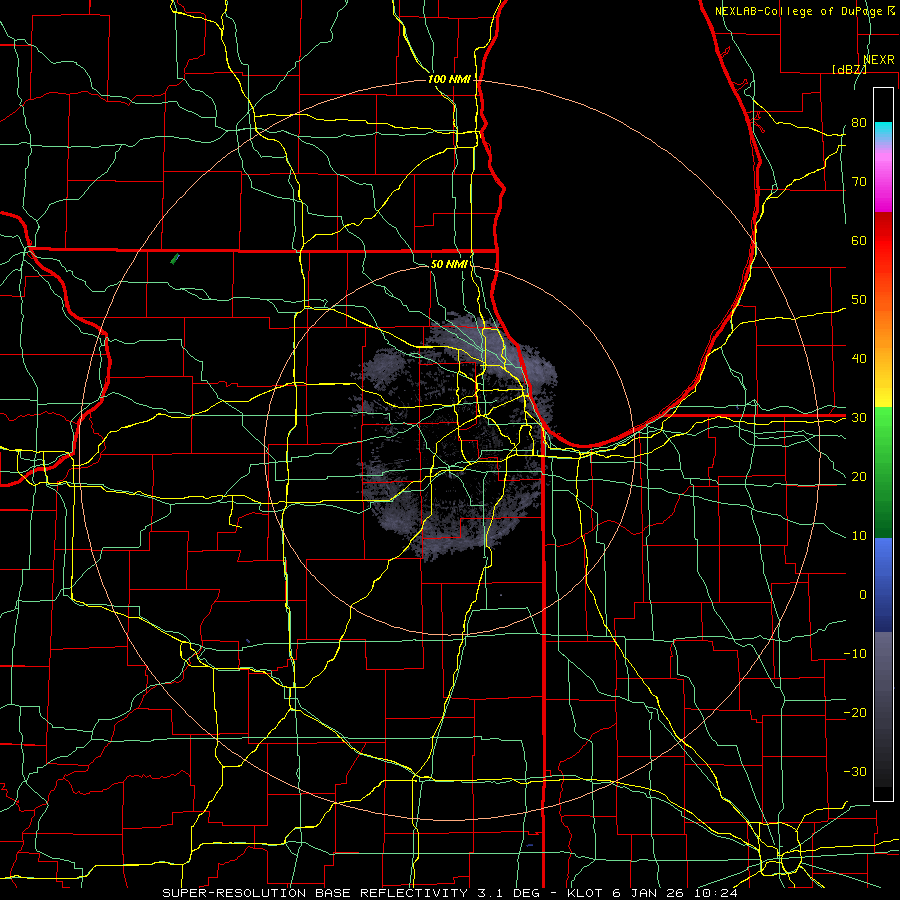Click the gray radar echo cluster around KLOT
The height and width of the screenshot is (900, 900).
pos(453,436)
